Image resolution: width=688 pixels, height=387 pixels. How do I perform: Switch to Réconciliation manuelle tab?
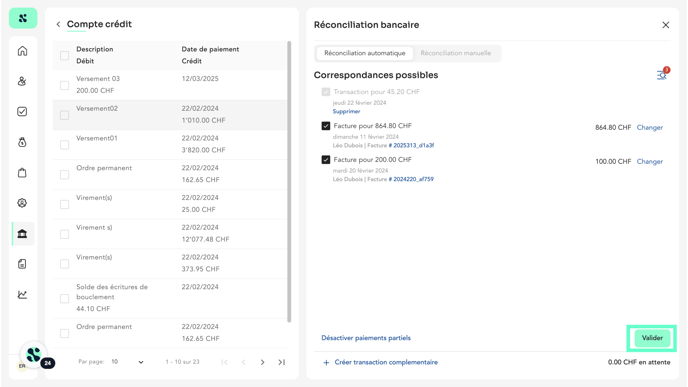tap(455, 53)
